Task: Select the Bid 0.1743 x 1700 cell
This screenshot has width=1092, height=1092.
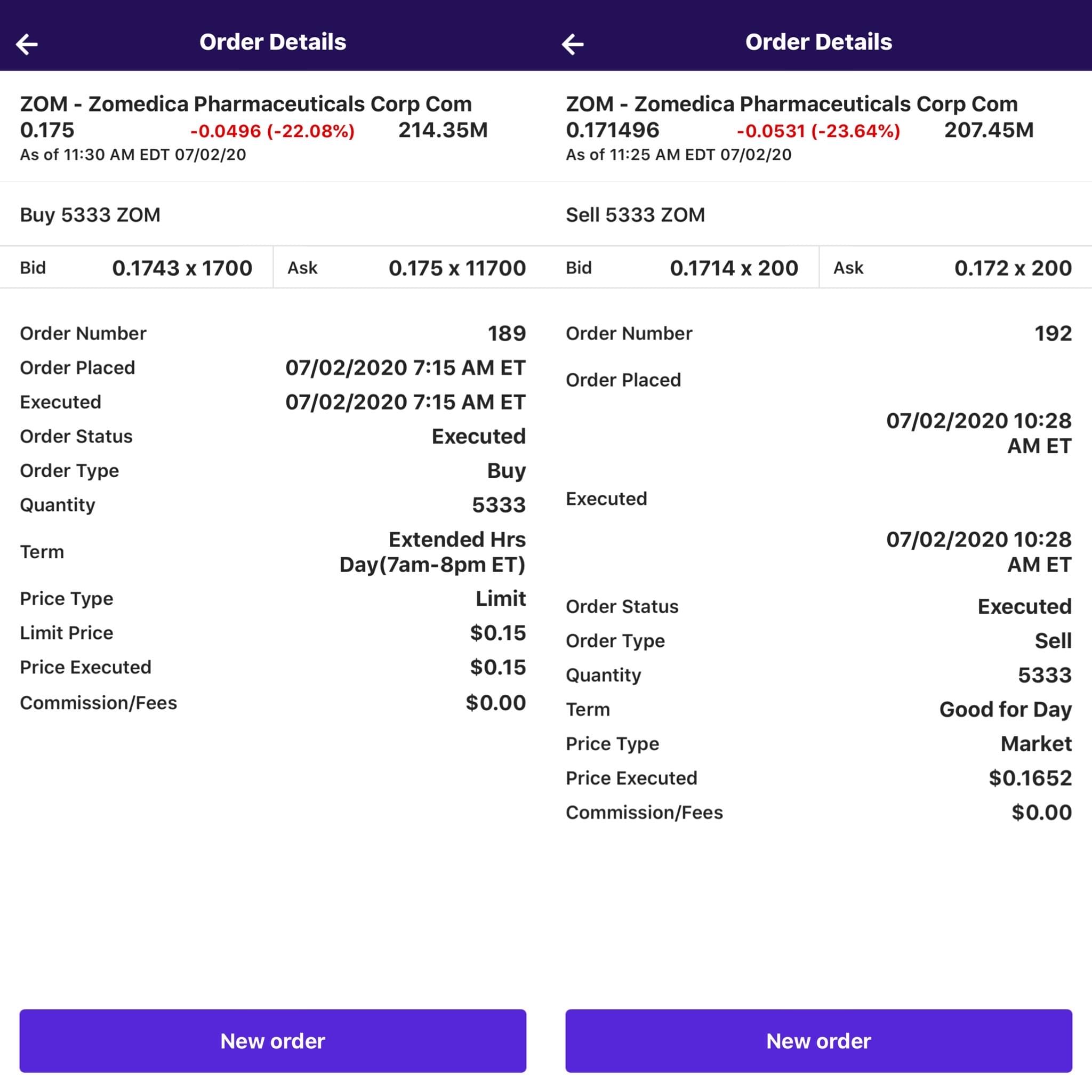Action: tap(136, 268)
